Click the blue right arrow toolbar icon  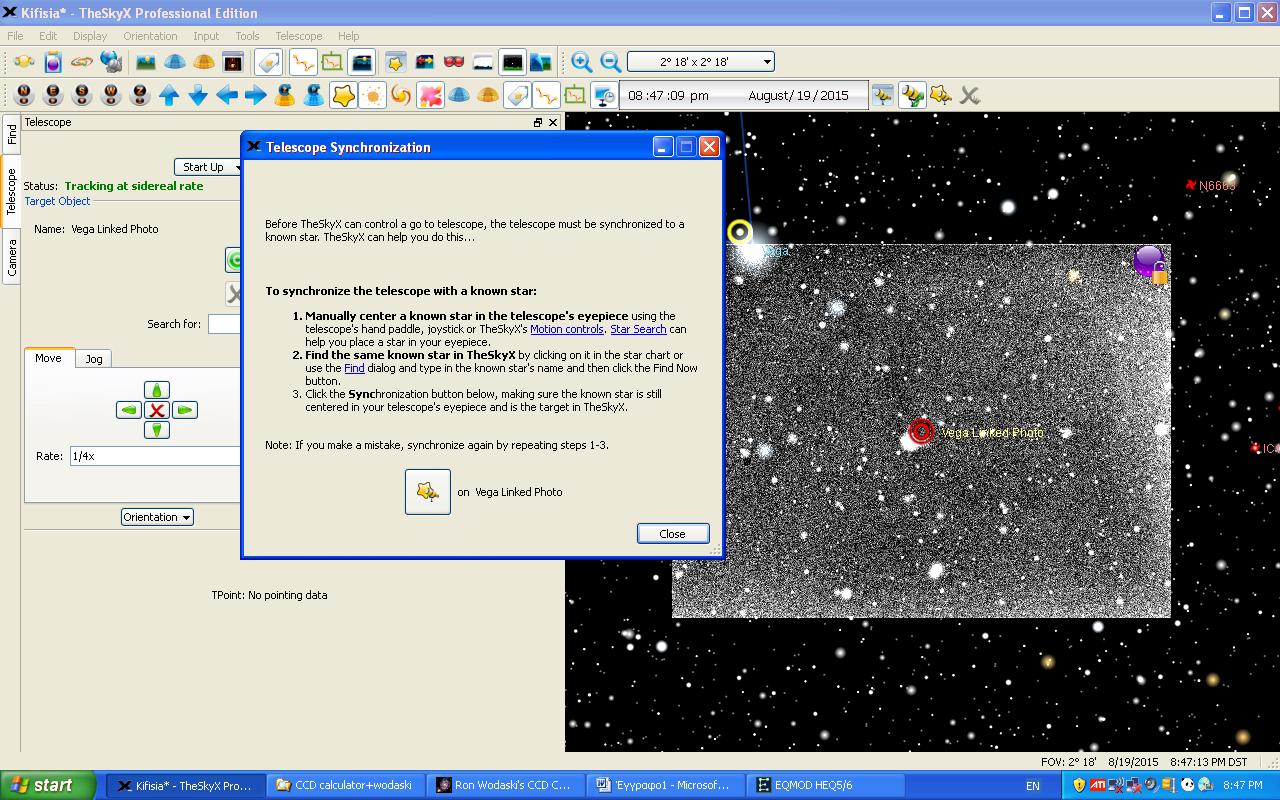pos(256,95)
